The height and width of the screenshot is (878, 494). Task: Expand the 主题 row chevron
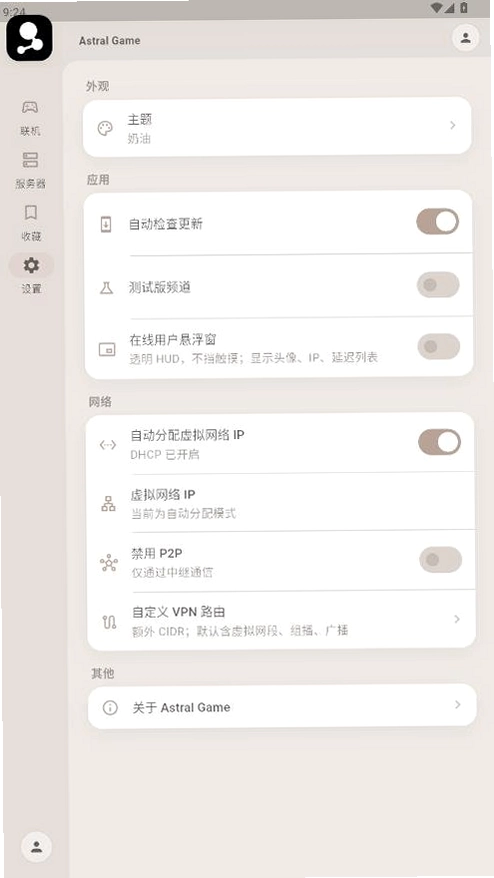coord(453,125)
